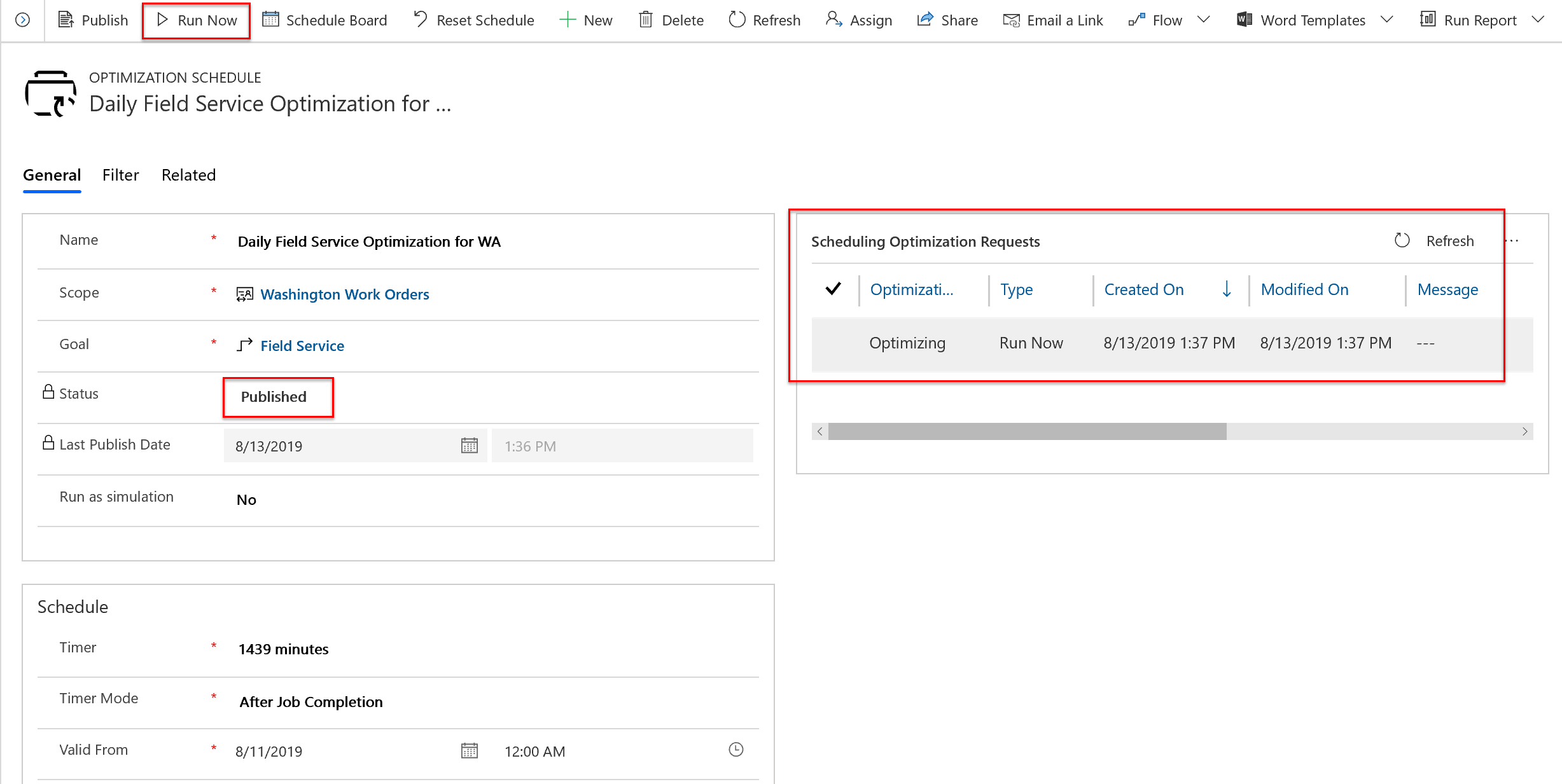Click the Publish icon in toolbar

pos(67,19)
